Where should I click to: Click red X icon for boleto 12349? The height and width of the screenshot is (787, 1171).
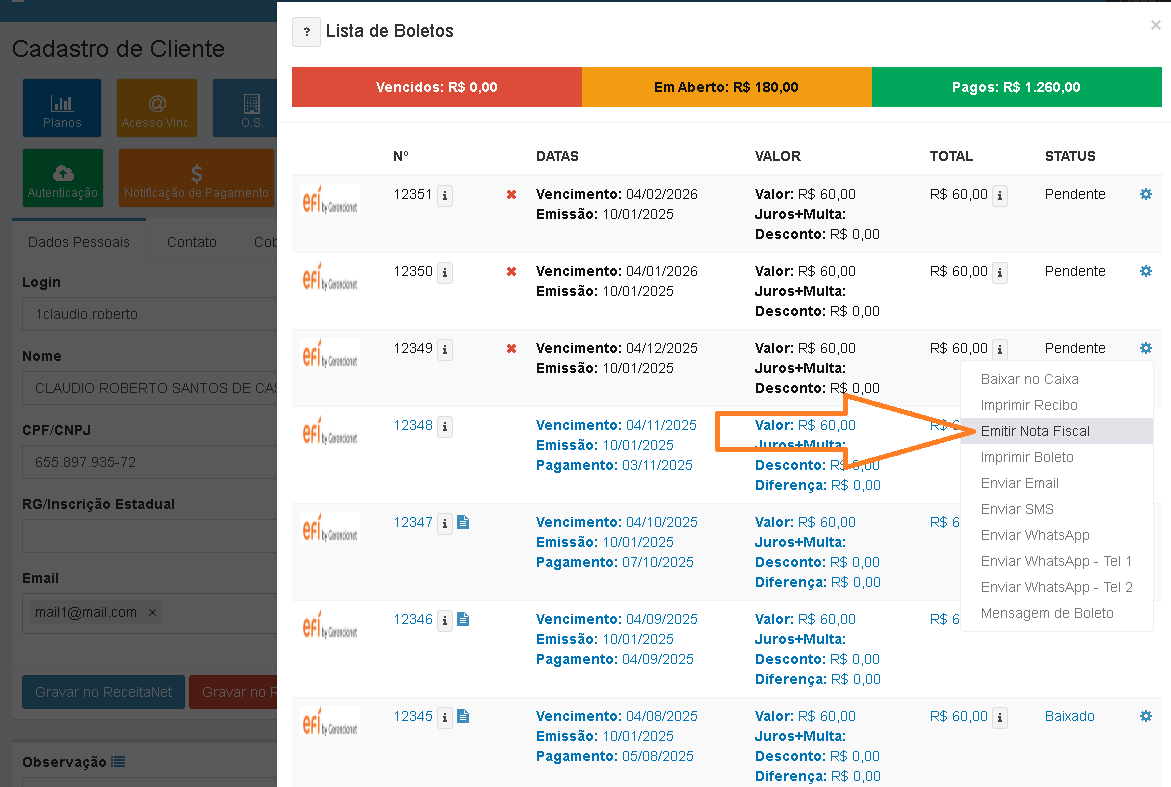click(511, 349)
